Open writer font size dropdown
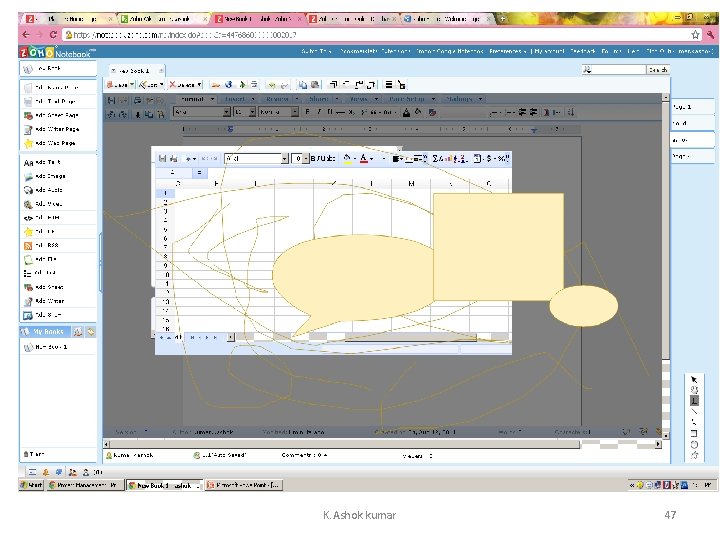The width and height of the screenshot is (720, 540). coord(252,112)
